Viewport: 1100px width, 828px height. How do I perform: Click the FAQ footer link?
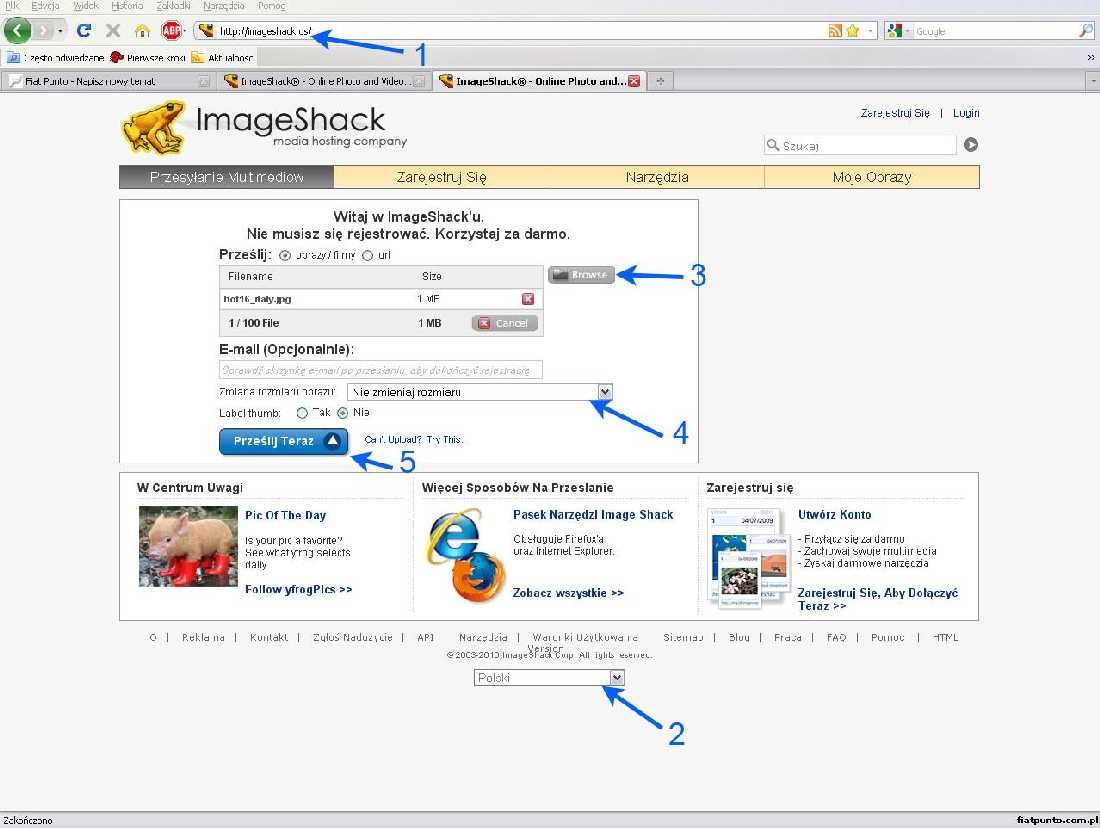[836, 637]
